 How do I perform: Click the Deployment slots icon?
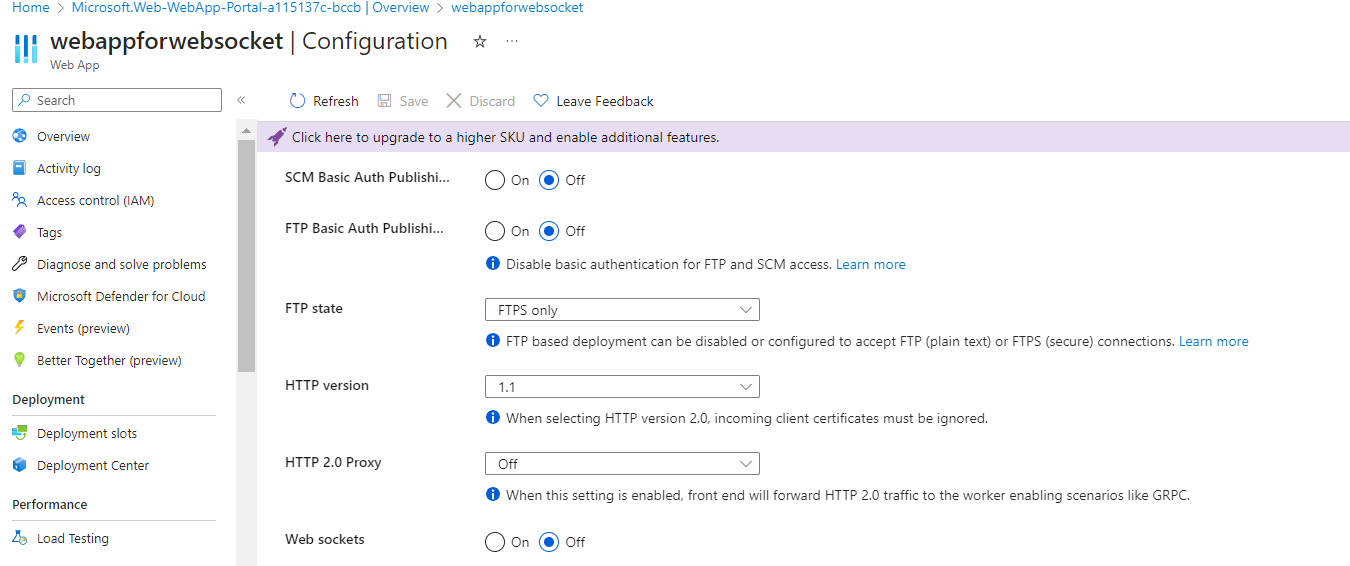[19, 433]
